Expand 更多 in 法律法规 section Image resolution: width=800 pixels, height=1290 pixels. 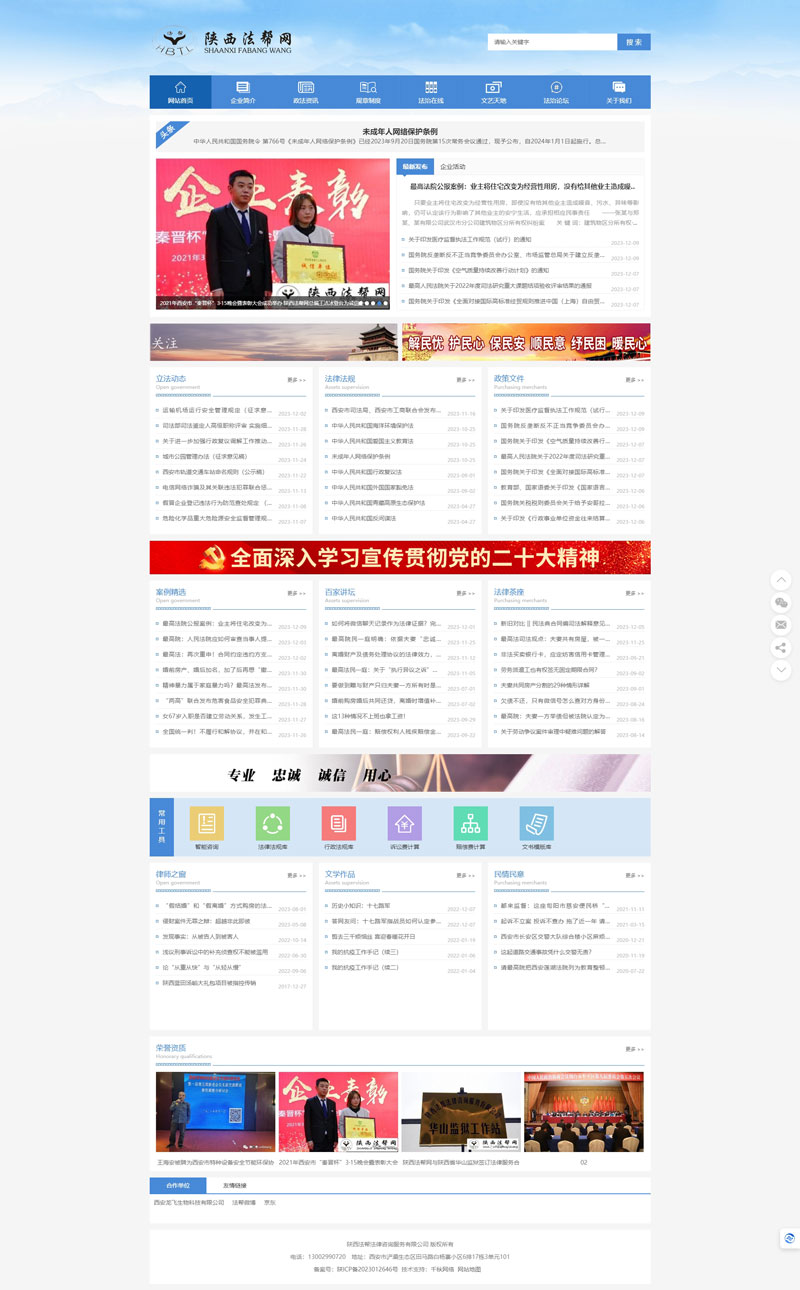[466, 380]
